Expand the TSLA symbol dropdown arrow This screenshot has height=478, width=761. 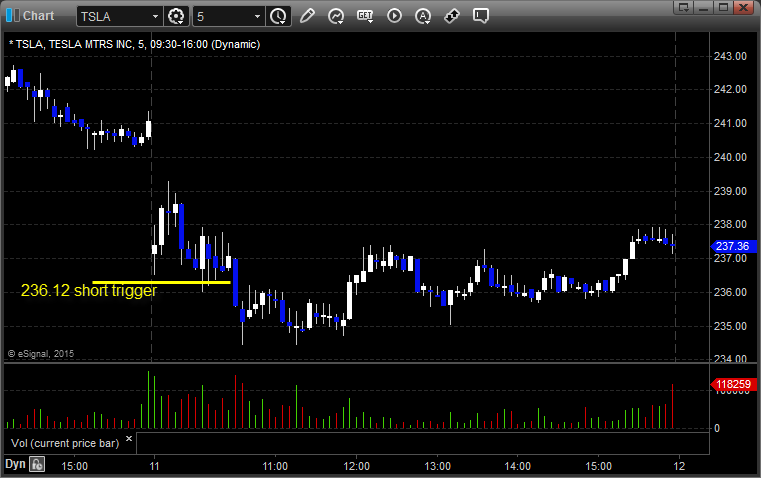coord(155,16)
